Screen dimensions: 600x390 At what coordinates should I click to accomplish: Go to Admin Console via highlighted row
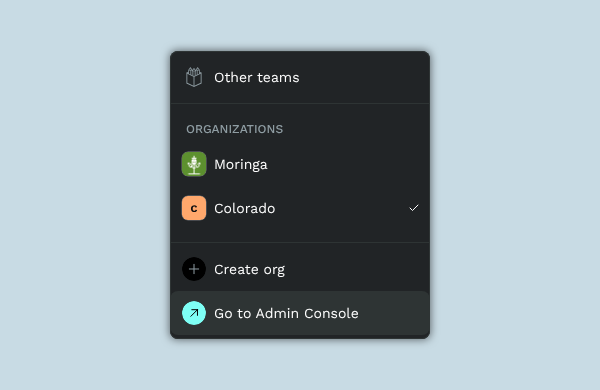tap(300, 313)
